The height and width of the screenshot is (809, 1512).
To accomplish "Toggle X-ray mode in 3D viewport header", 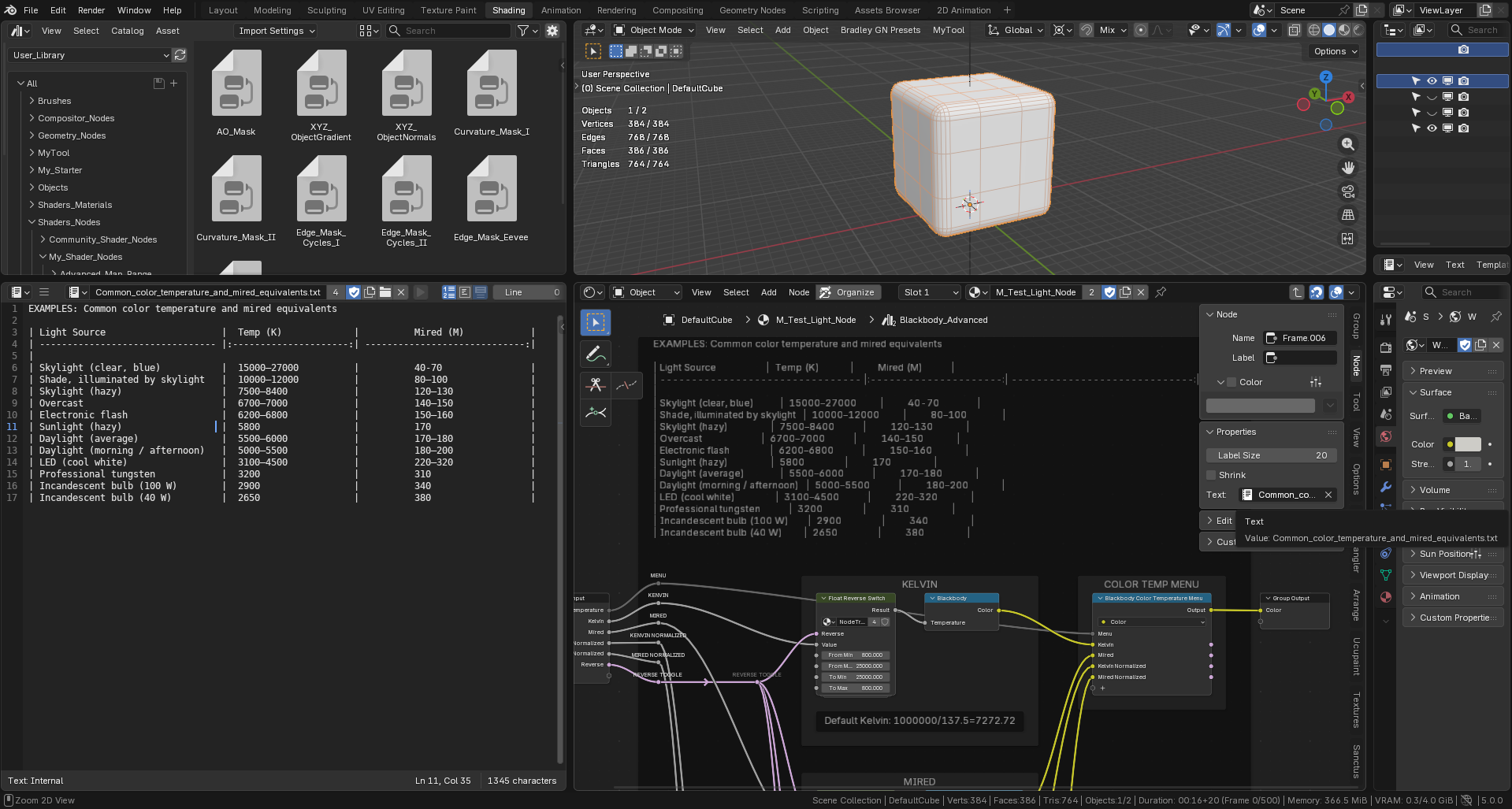I will pos(1294,30).
